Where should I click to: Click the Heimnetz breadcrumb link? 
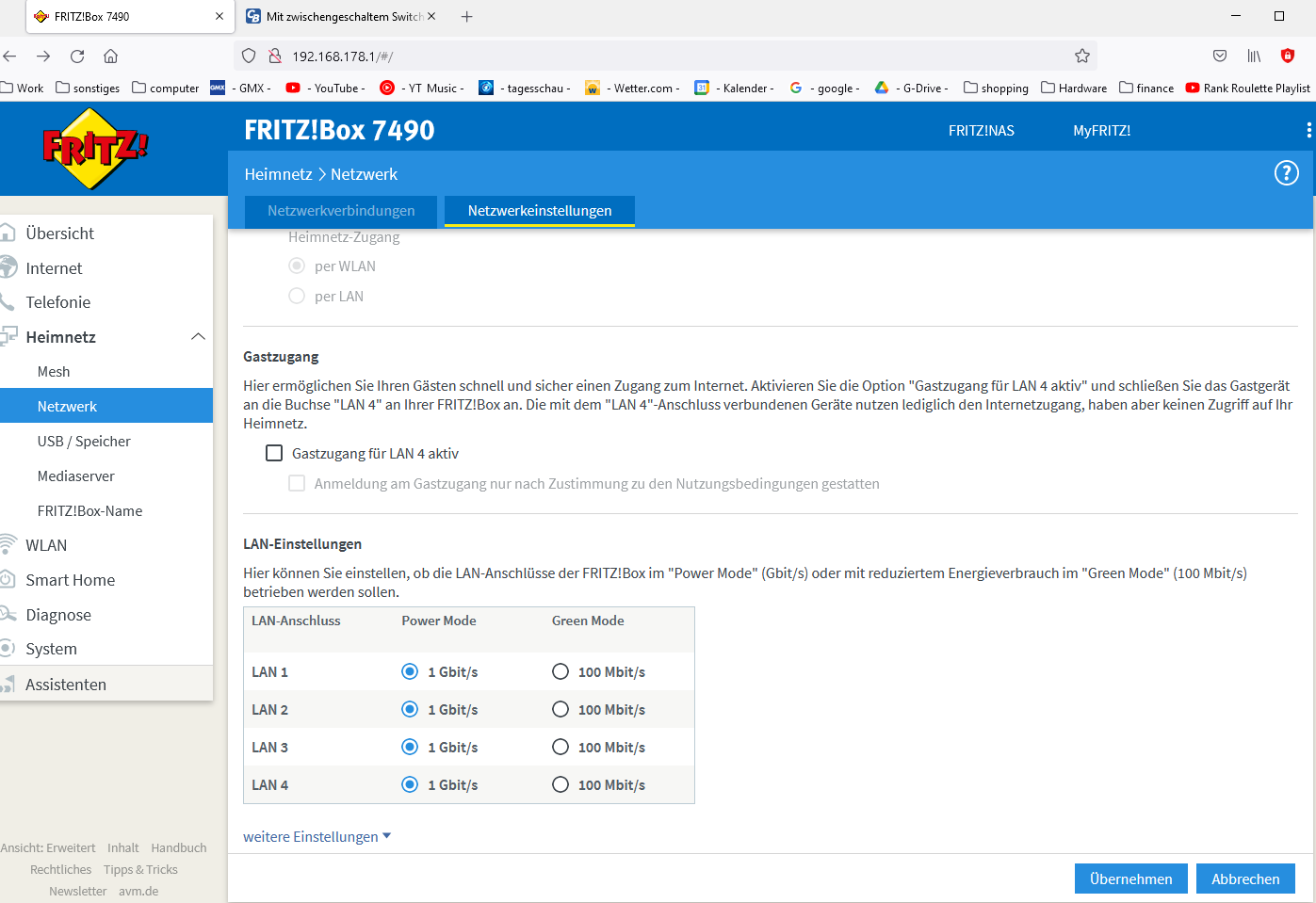[278, 174]
